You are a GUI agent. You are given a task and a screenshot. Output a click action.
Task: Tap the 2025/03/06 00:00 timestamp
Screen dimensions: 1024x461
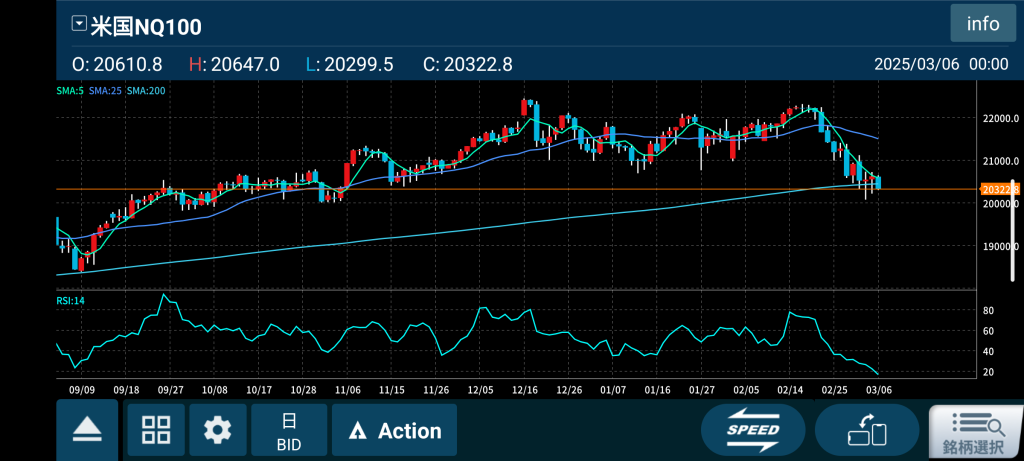click(940, 64)
